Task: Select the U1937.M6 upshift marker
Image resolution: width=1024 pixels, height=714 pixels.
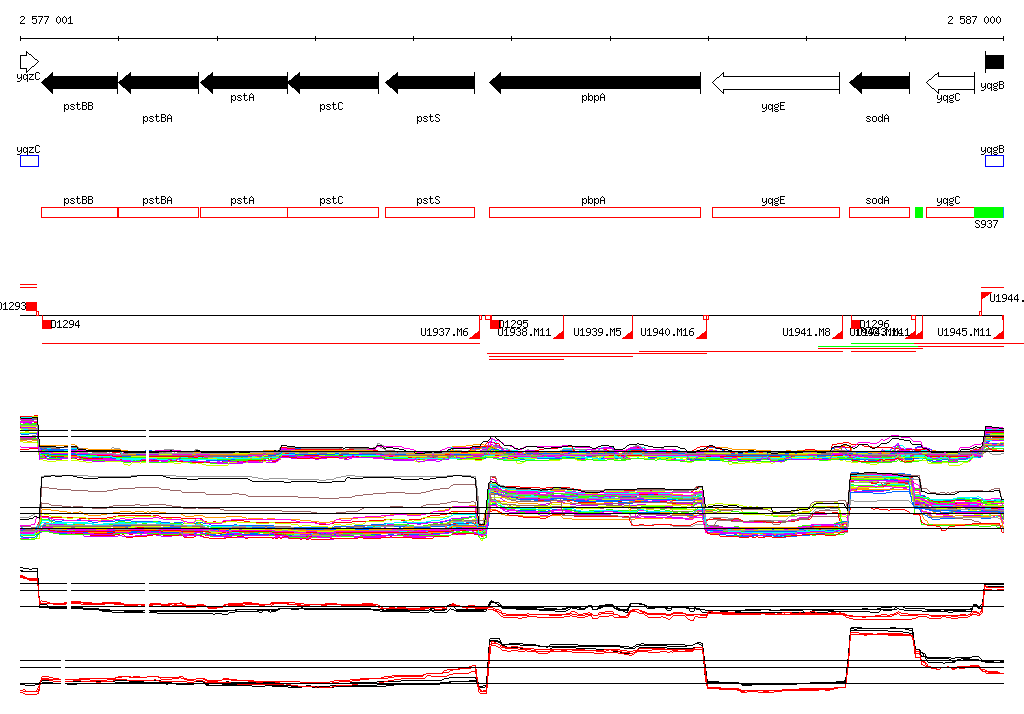Action: coord(475,334)
